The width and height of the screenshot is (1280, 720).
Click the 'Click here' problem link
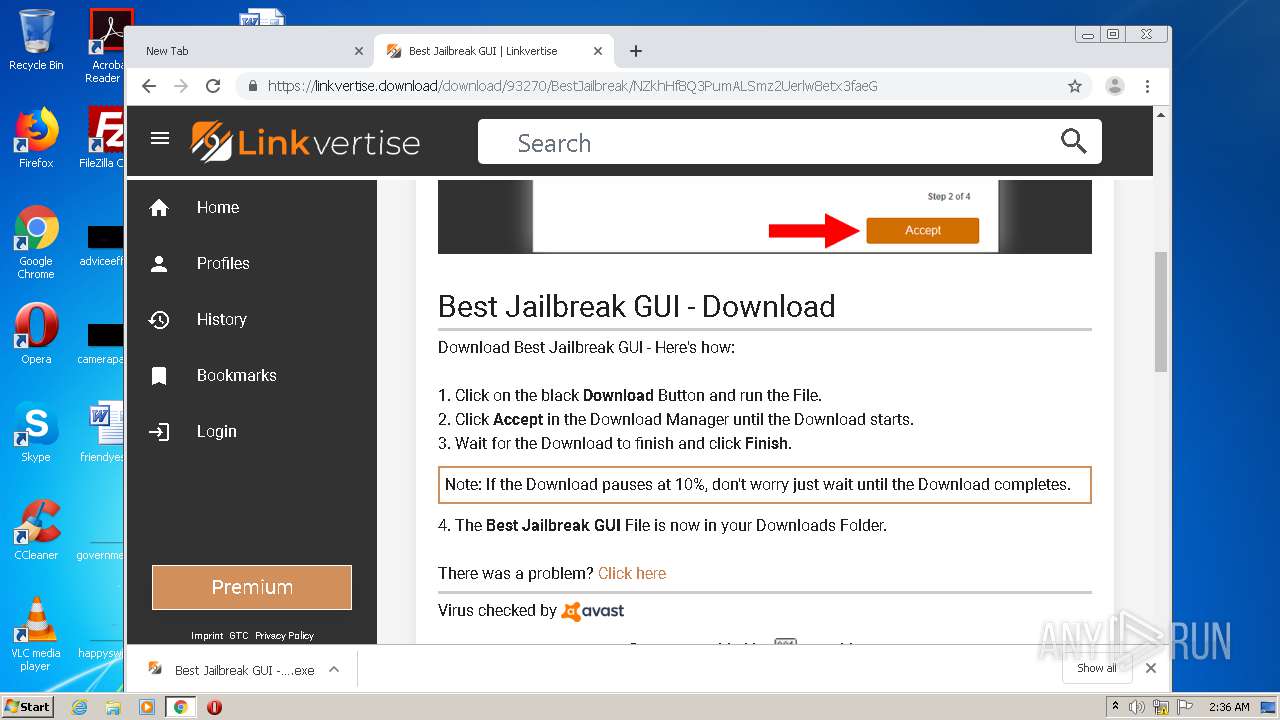pos(632,573)
